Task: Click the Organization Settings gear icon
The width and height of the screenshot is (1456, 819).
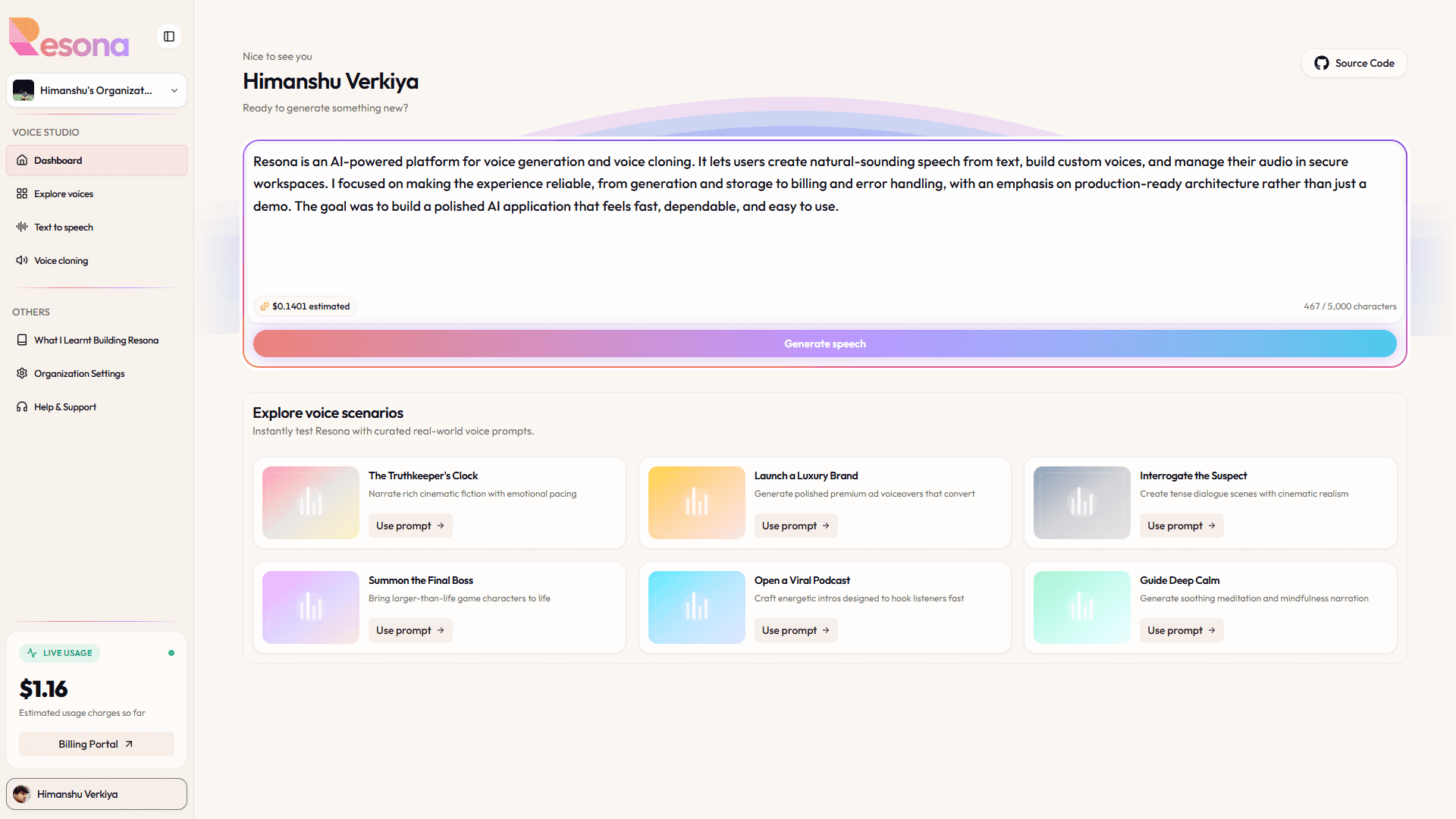Action: click(22, 373)
